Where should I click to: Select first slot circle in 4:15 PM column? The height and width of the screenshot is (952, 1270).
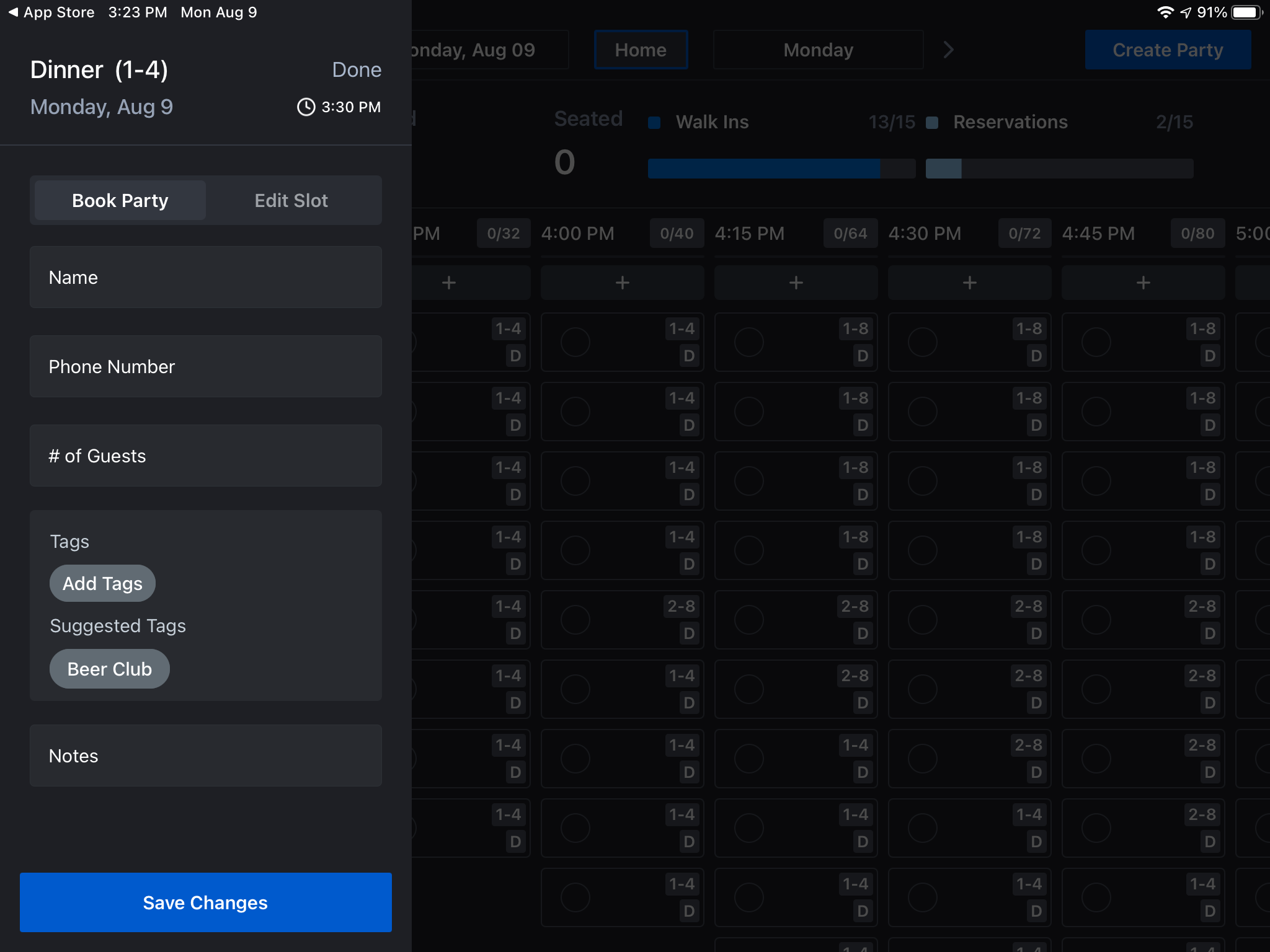tap(749, 342)
